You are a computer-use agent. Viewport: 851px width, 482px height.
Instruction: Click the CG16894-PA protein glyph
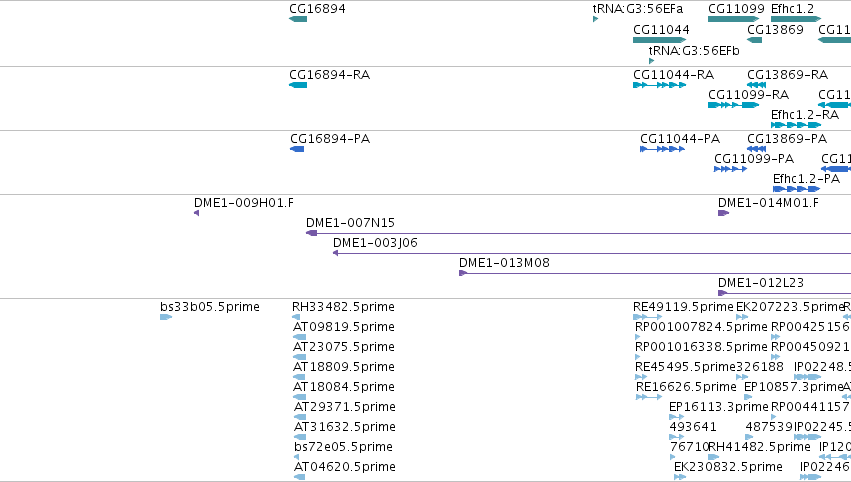click(297, 149)
